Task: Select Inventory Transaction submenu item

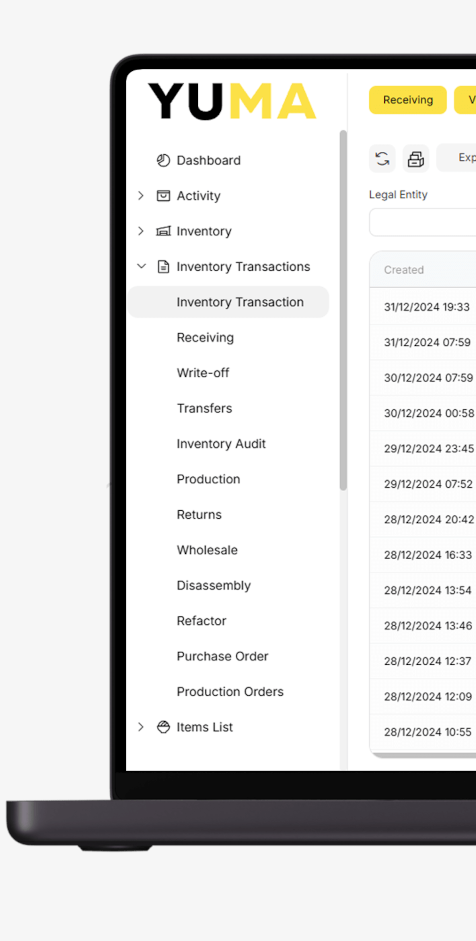Action: tap(228, 302)
